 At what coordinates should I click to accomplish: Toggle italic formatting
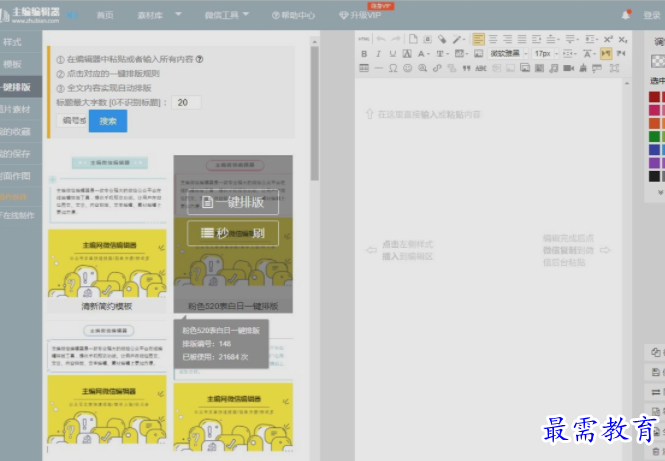(x=378, y=53)
